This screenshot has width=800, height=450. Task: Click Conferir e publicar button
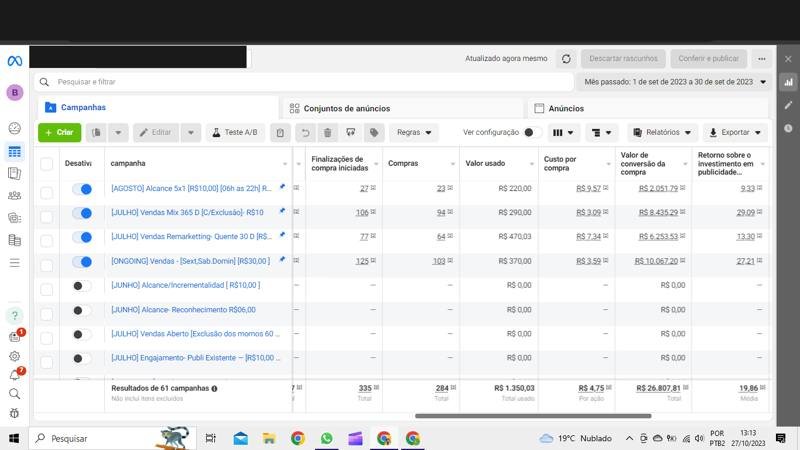click(x=708, y=59)
